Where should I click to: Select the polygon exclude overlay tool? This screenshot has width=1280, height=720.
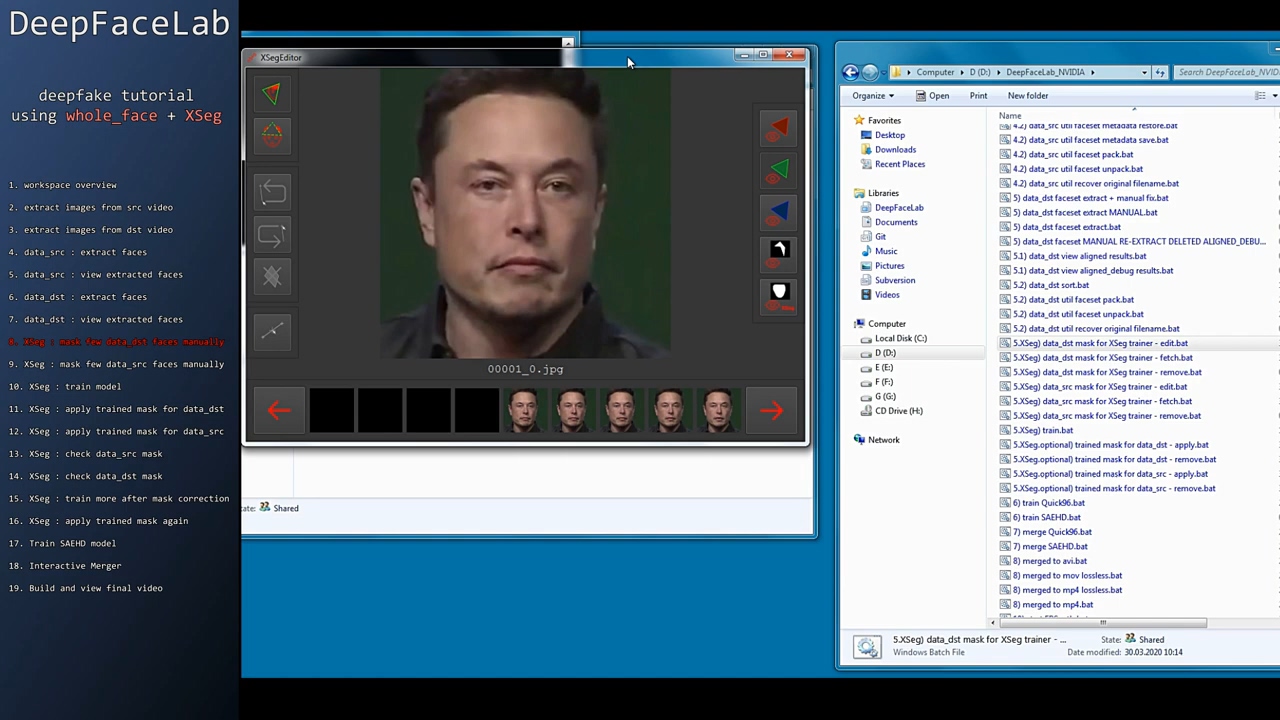[272, 135]
